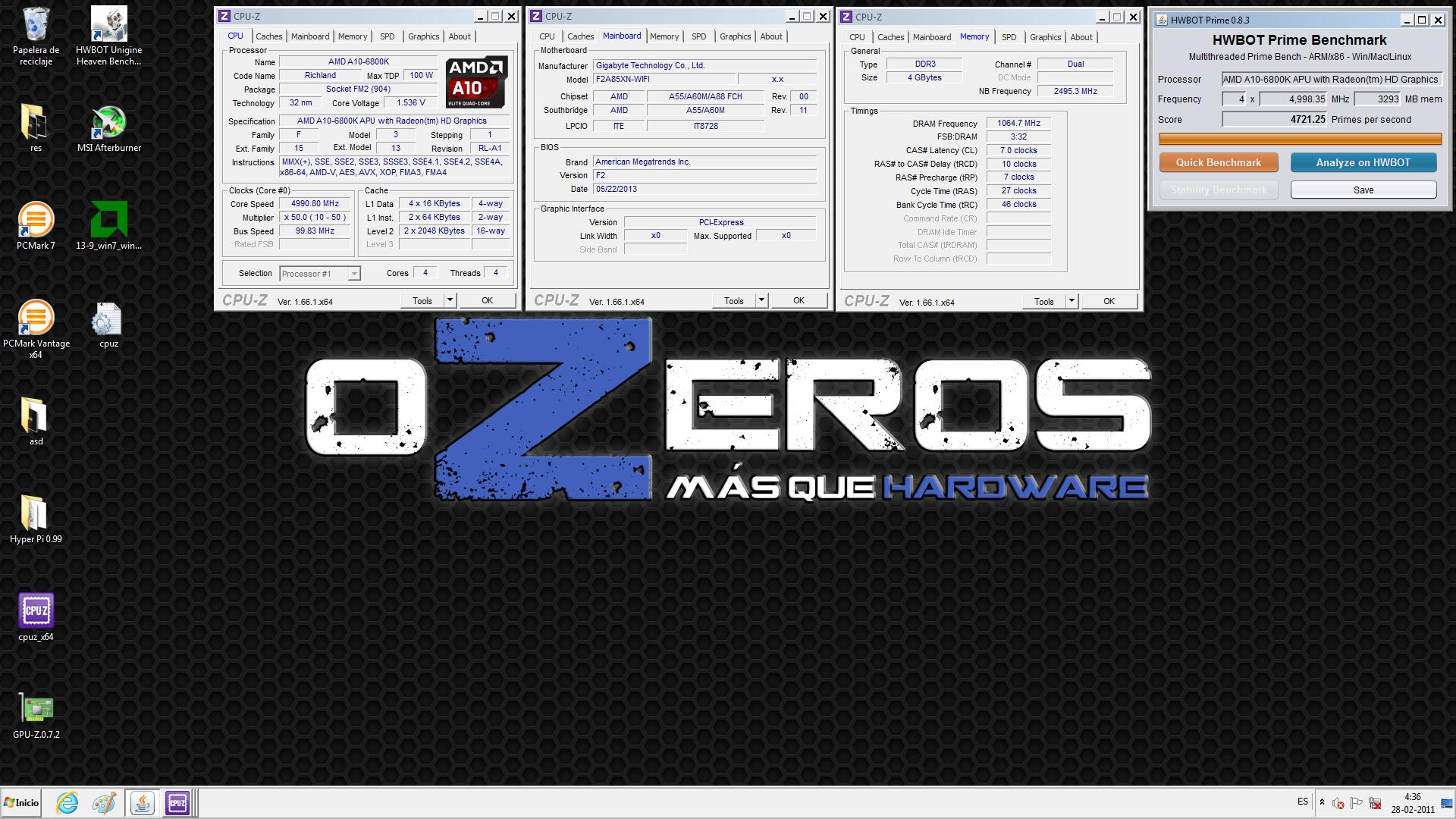Click the Quick Benchmark button
This screenshot has width=1456, height=819.
(1218, 162)
